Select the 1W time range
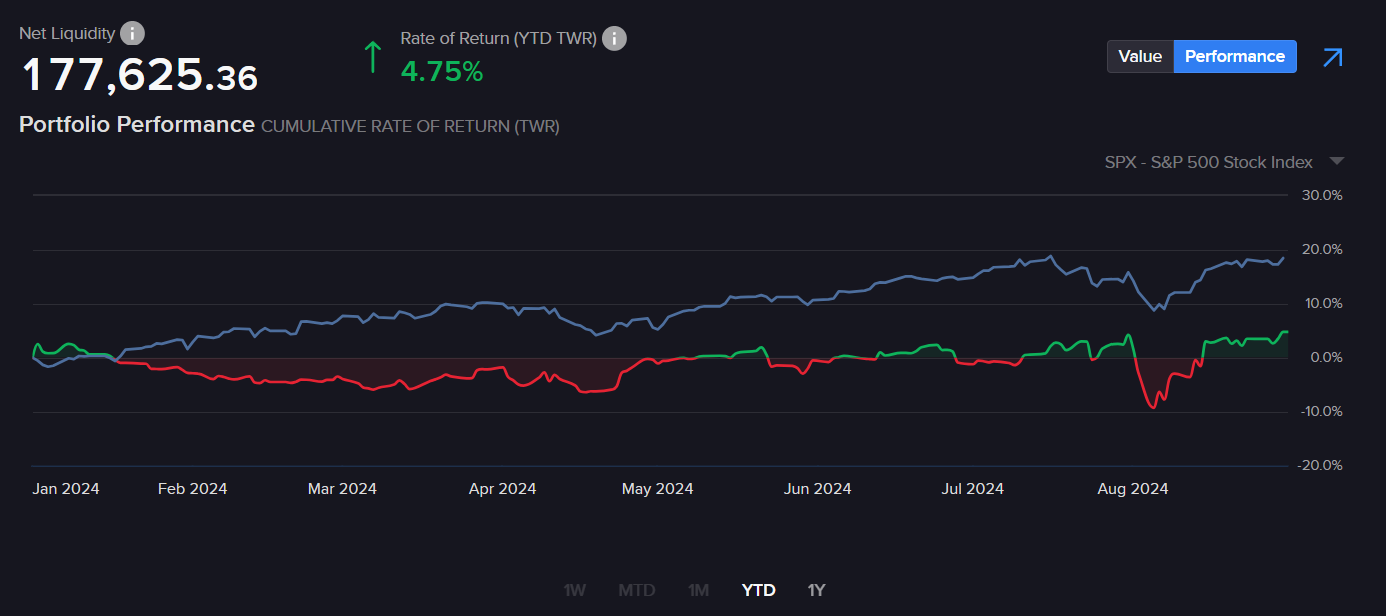This screenshot has height=616, width=1386. [574, 590]
